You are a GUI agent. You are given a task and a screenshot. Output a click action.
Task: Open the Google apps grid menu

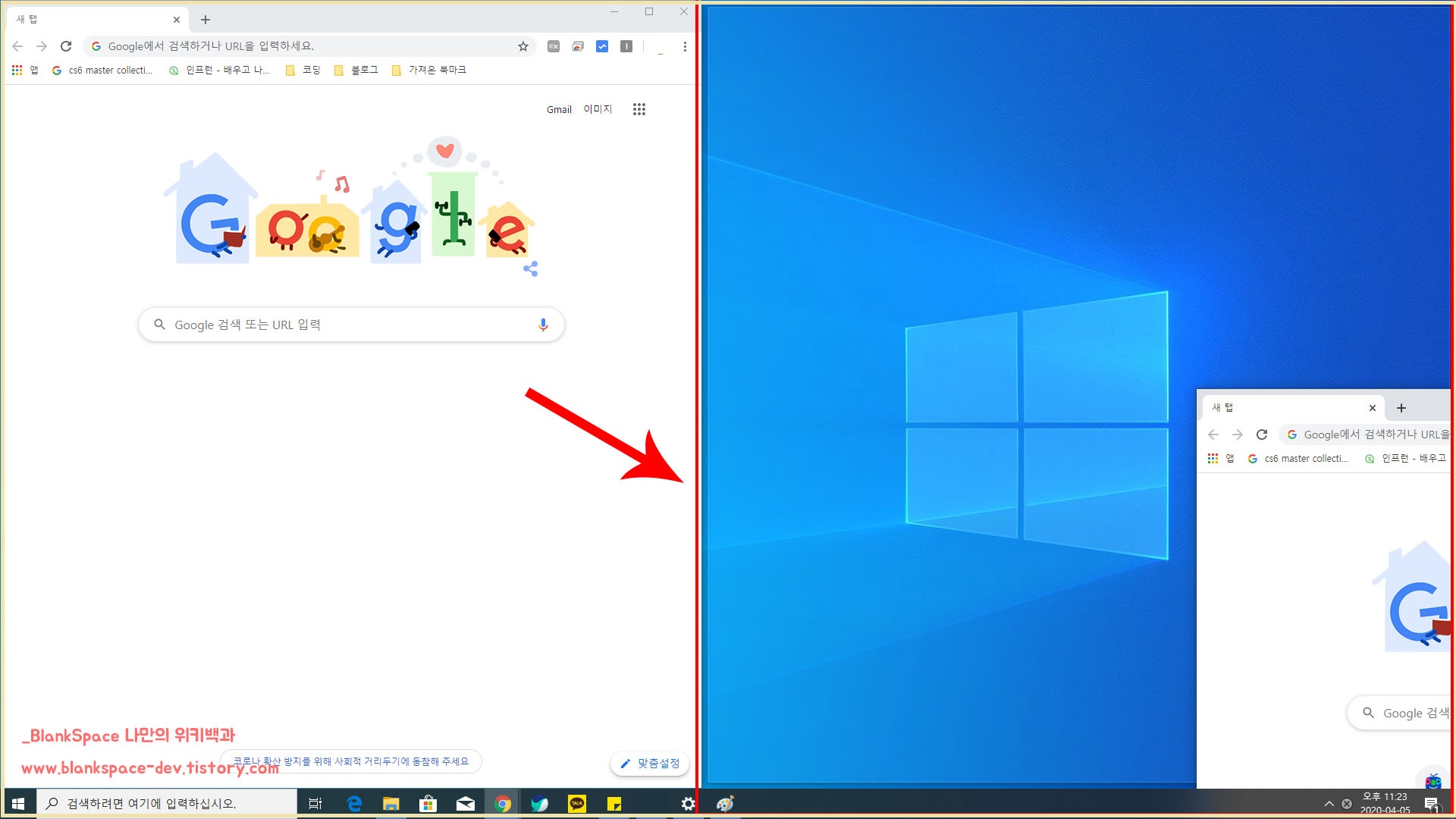click(639, 109)
